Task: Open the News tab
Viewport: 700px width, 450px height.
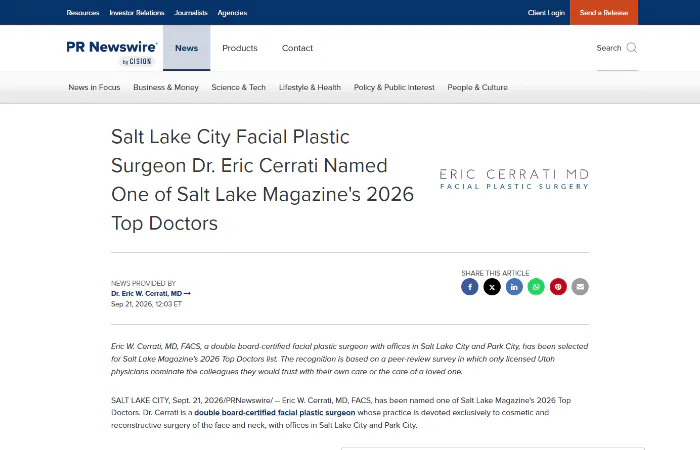Action: (x=187, y=48)
